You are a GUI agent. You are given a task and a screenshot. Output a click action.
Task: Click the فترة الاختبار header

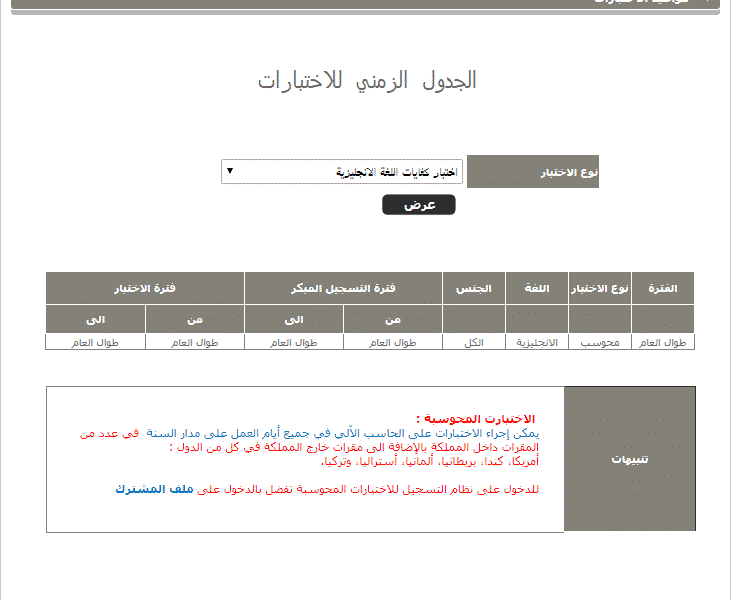coord(145,288)
